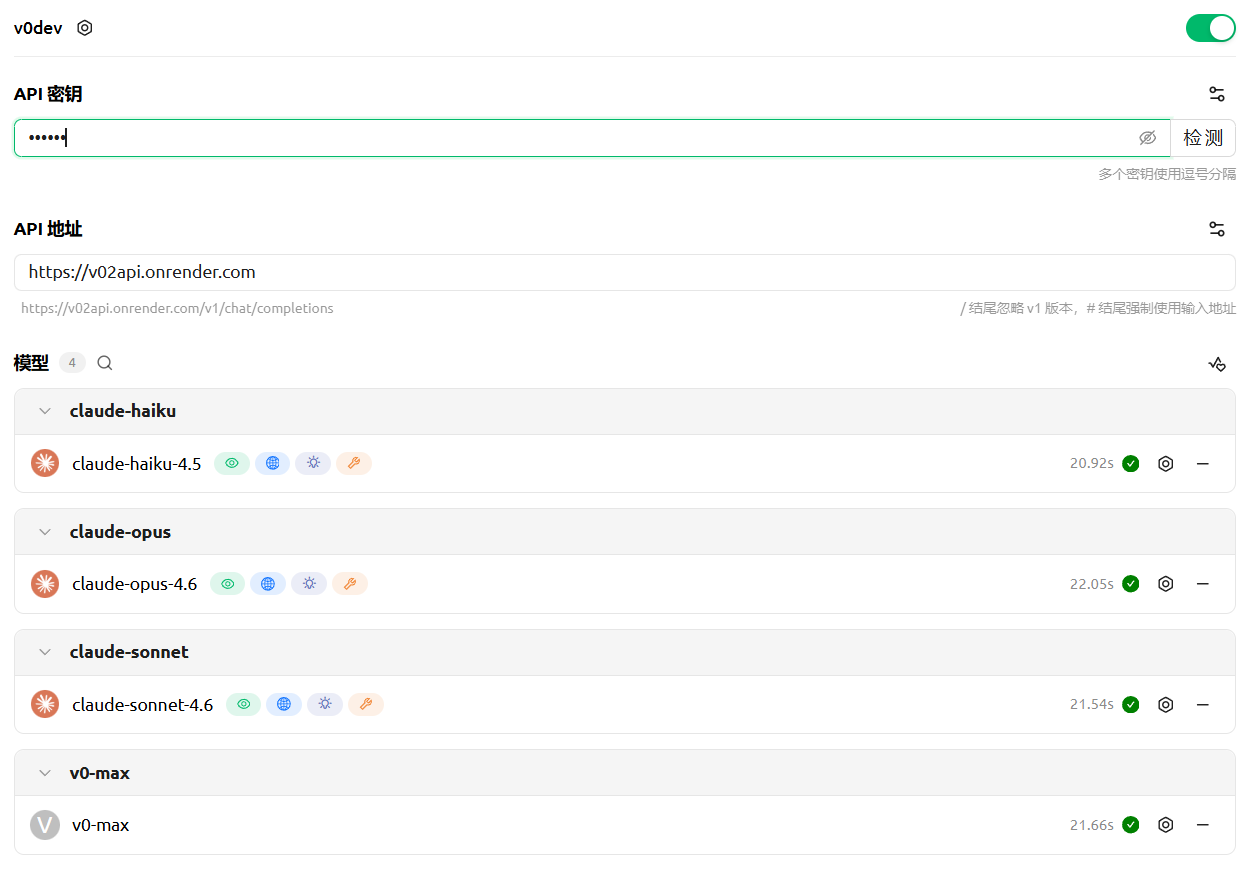The image size is (1259, 872).
Task: Open v0dev provider settings hexagon icon
Action: (x=85, y=28)
